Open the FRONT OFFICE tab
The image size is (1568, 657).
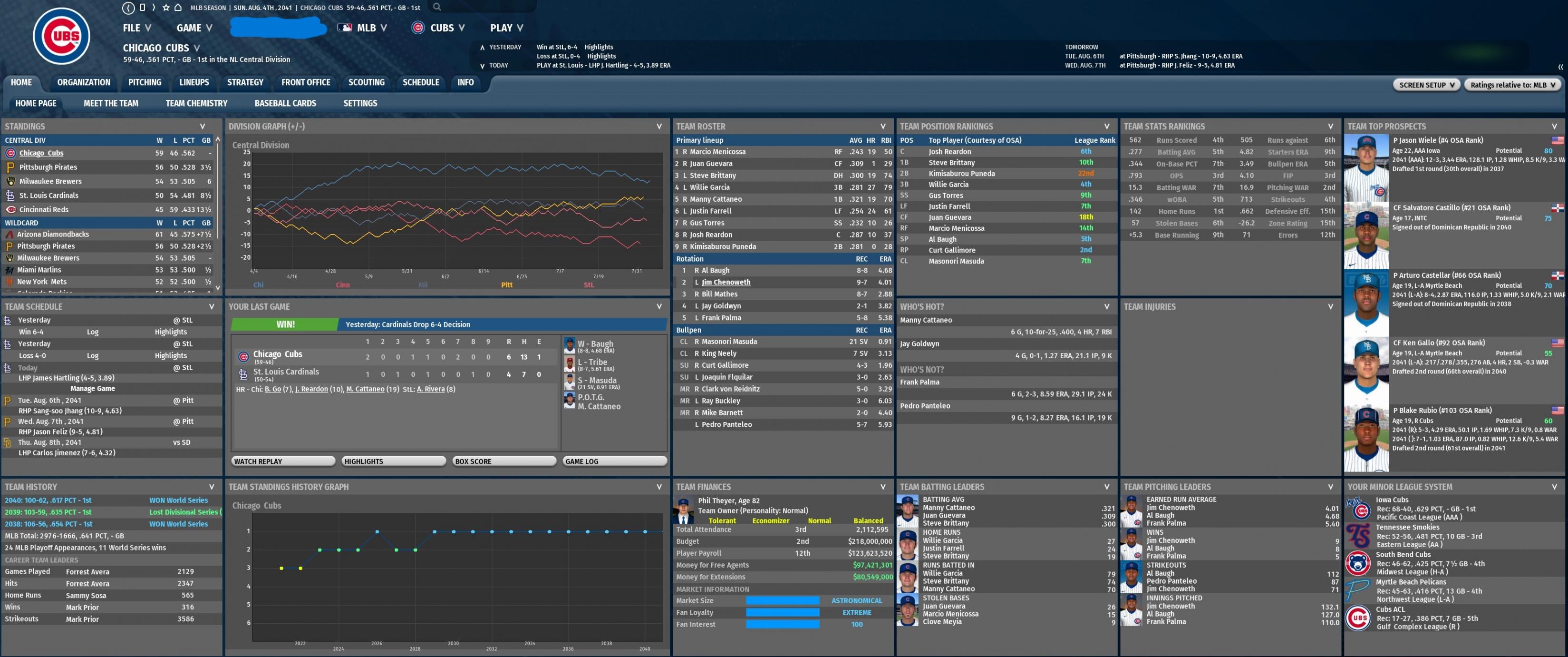(x=306, y=82)
